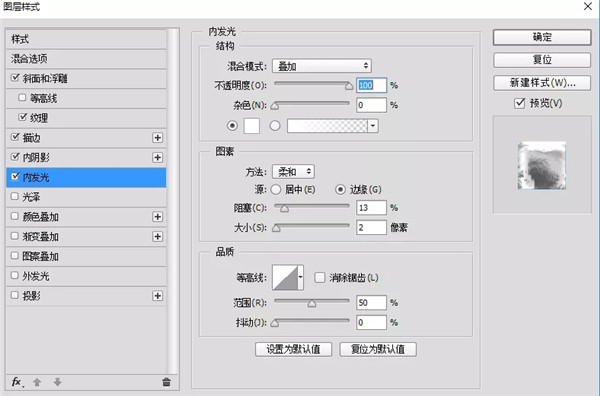Image resolution: width=600 pixels, height=396 pixels.
Task: Click the 不透明度 opacity slider handle
Action: point(349,86)
